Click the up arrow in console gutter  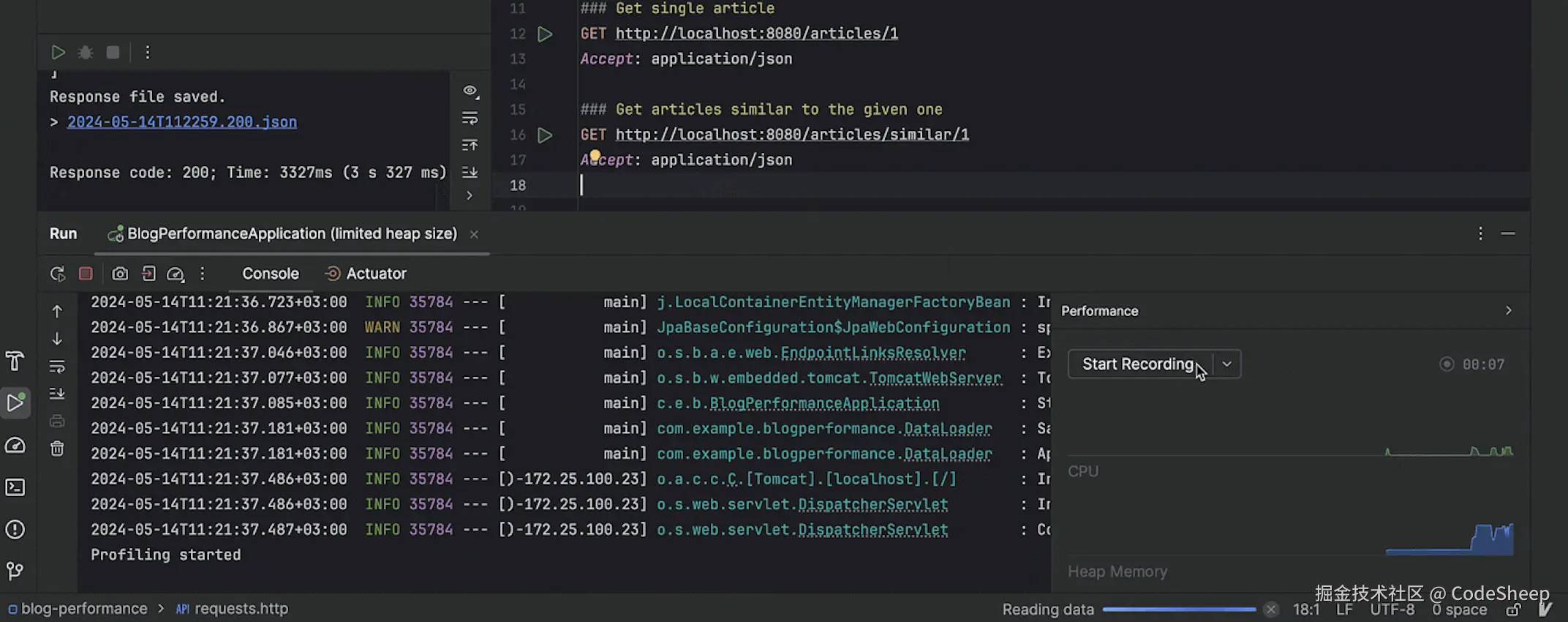click(57, 312)
